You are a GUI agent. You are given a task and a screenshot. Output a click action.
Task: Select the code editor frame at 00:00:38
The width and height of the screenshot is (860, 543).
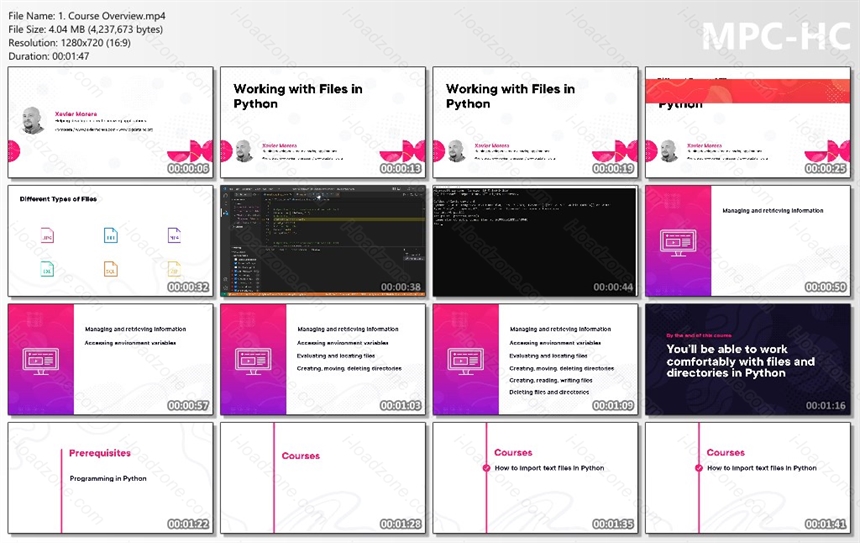click(x=323, y=241)
